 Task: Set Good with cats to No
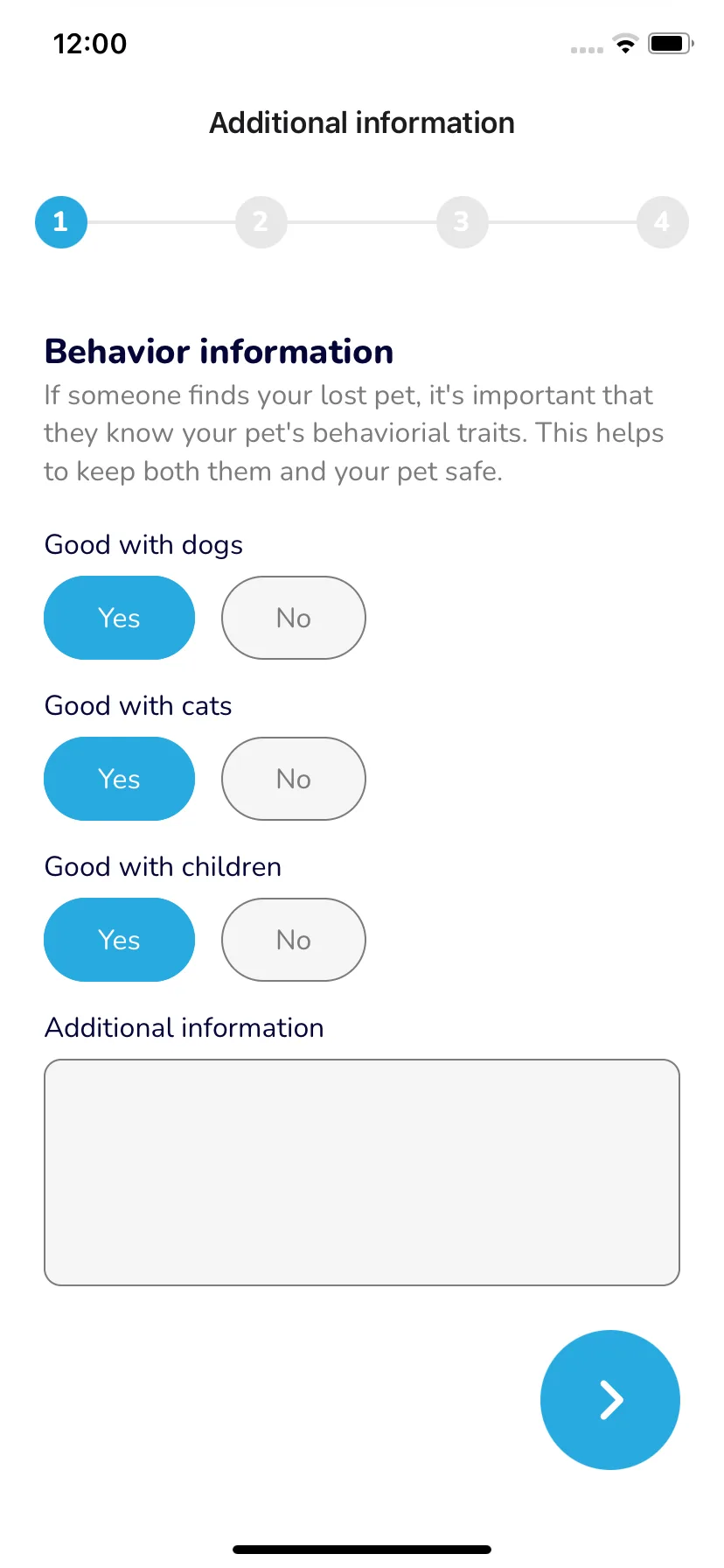tap(294, 779)
